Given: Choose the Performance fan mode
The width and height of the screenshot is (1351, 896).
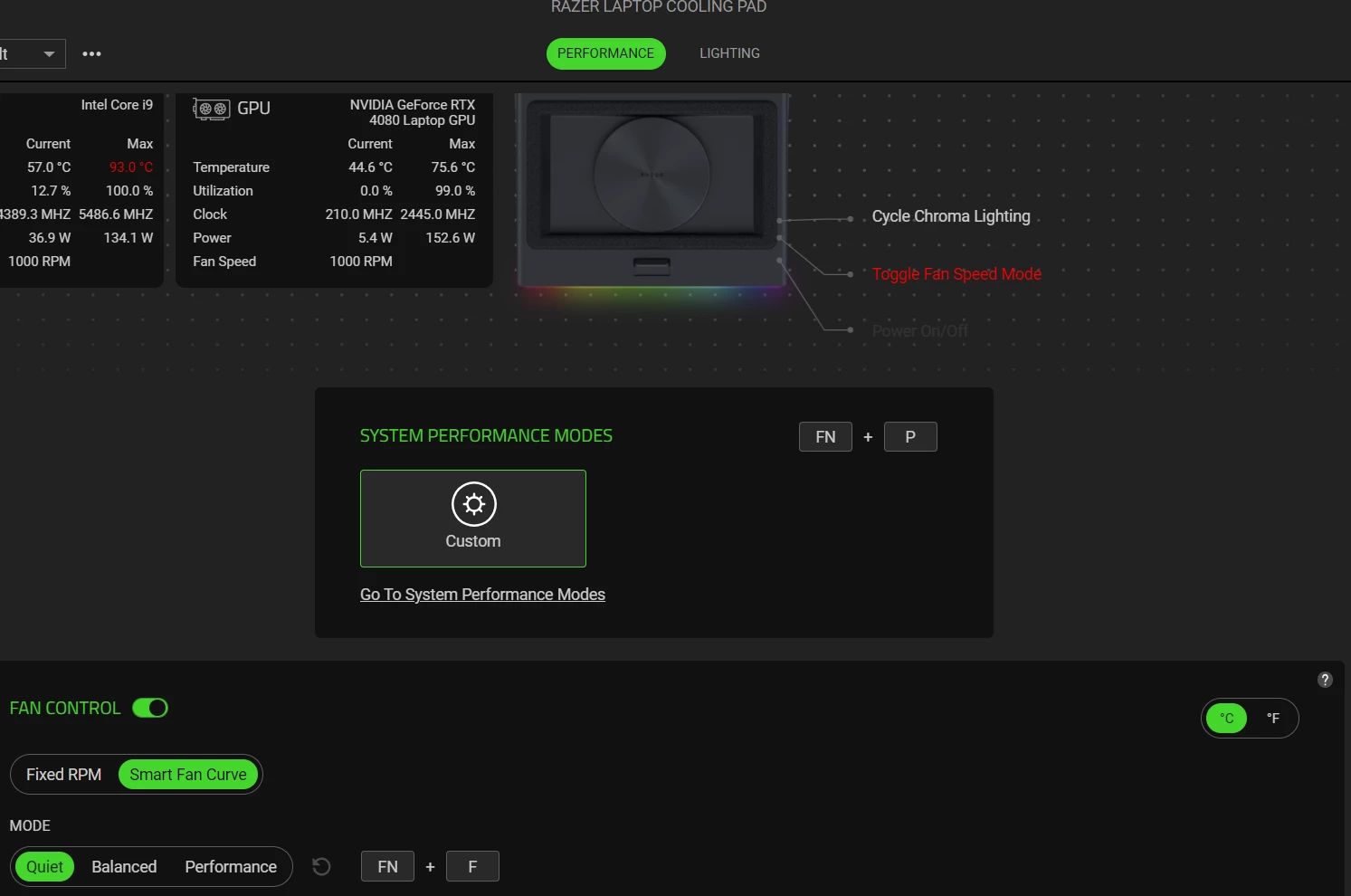Looking at the screenshot, I should [231, 867].
